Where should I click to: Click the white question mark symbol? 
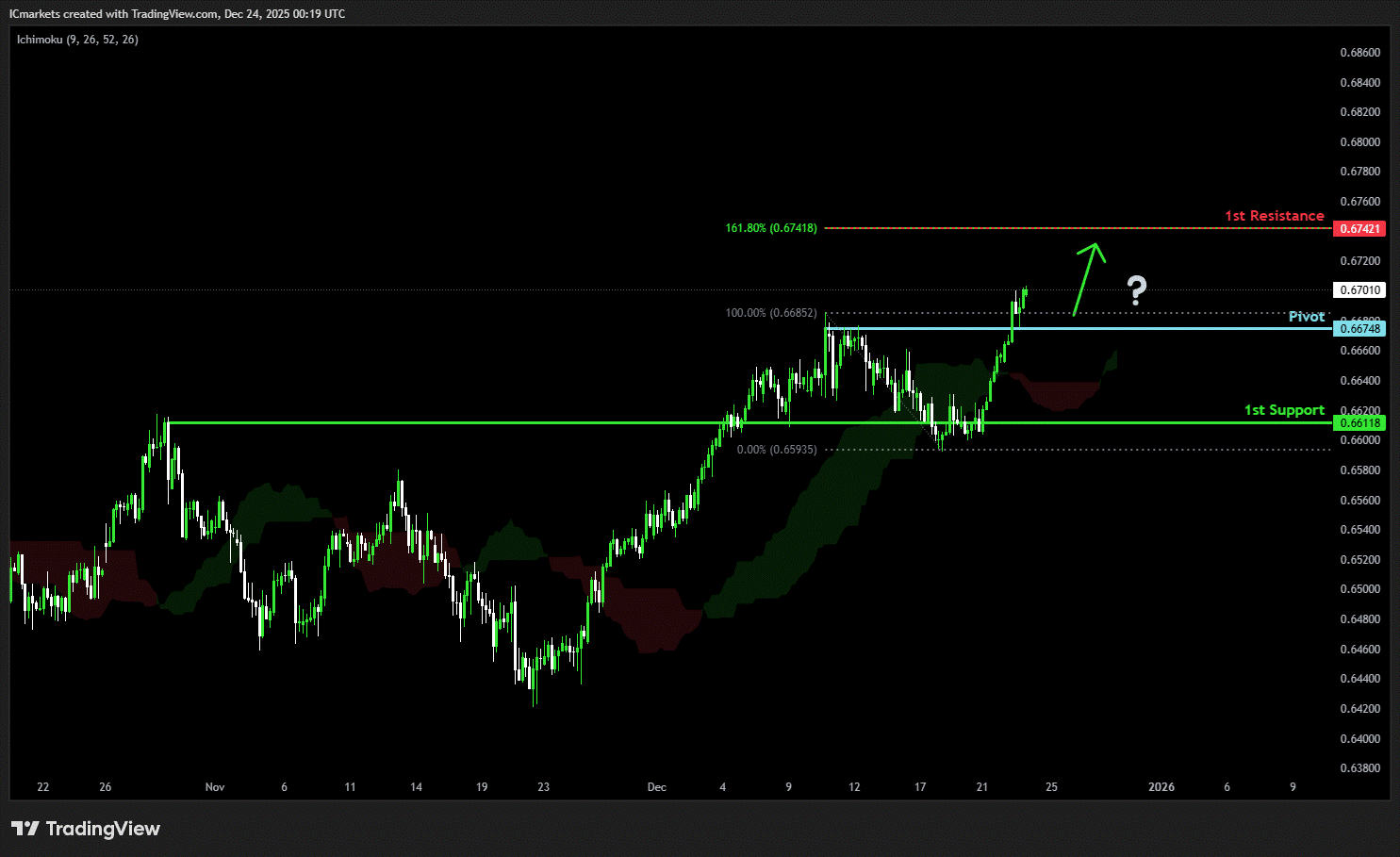[1137, 291]
